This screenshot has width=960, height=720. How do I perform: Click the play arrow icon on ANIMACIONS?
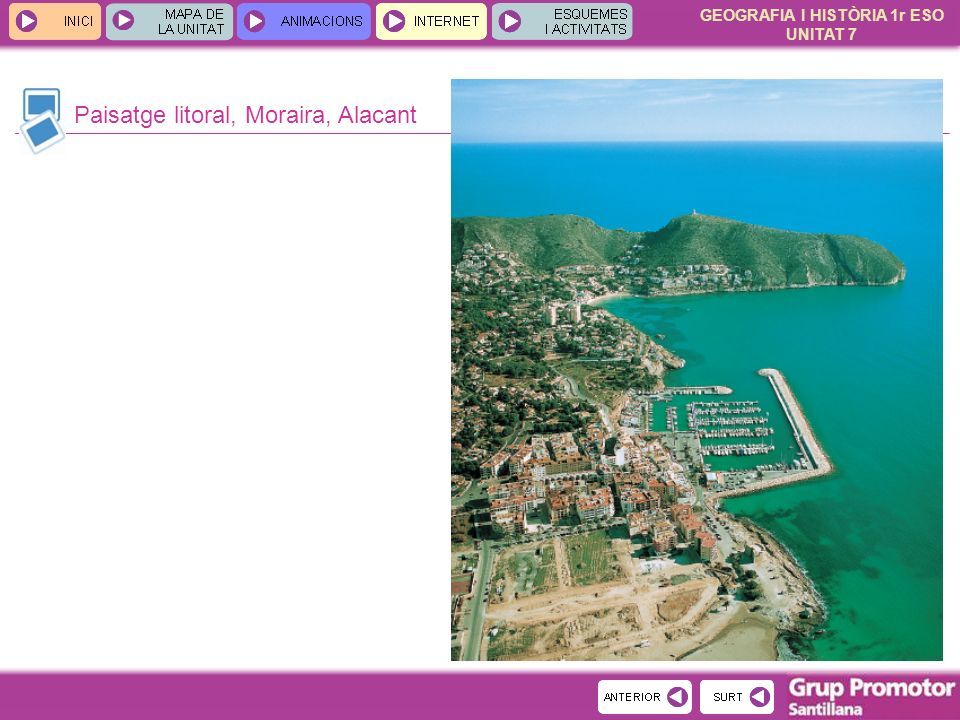point(254,21)
